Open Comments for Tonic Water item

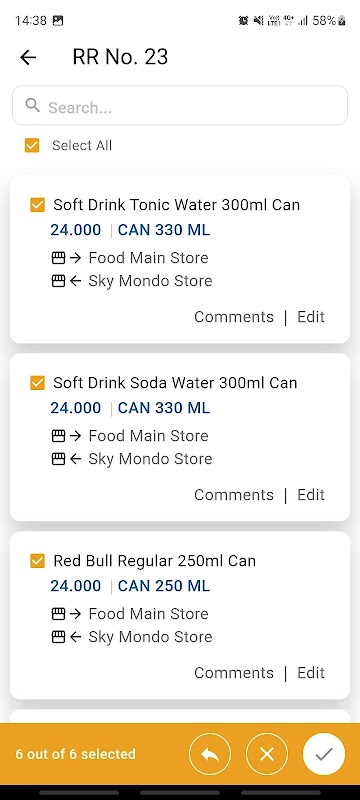[x=234, y=317]
